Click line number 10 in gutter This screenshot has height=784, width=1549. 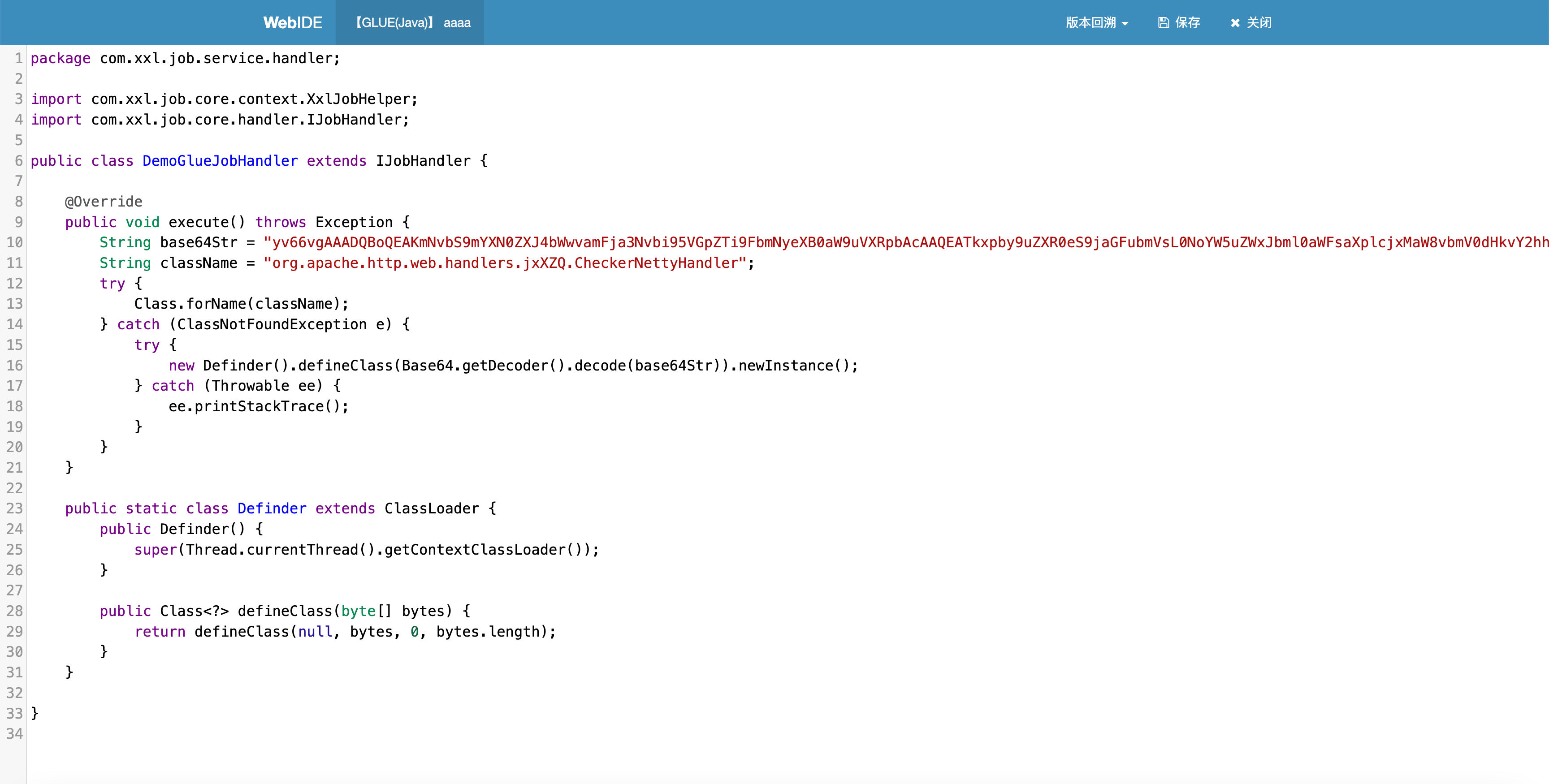(x=15, y=242)
